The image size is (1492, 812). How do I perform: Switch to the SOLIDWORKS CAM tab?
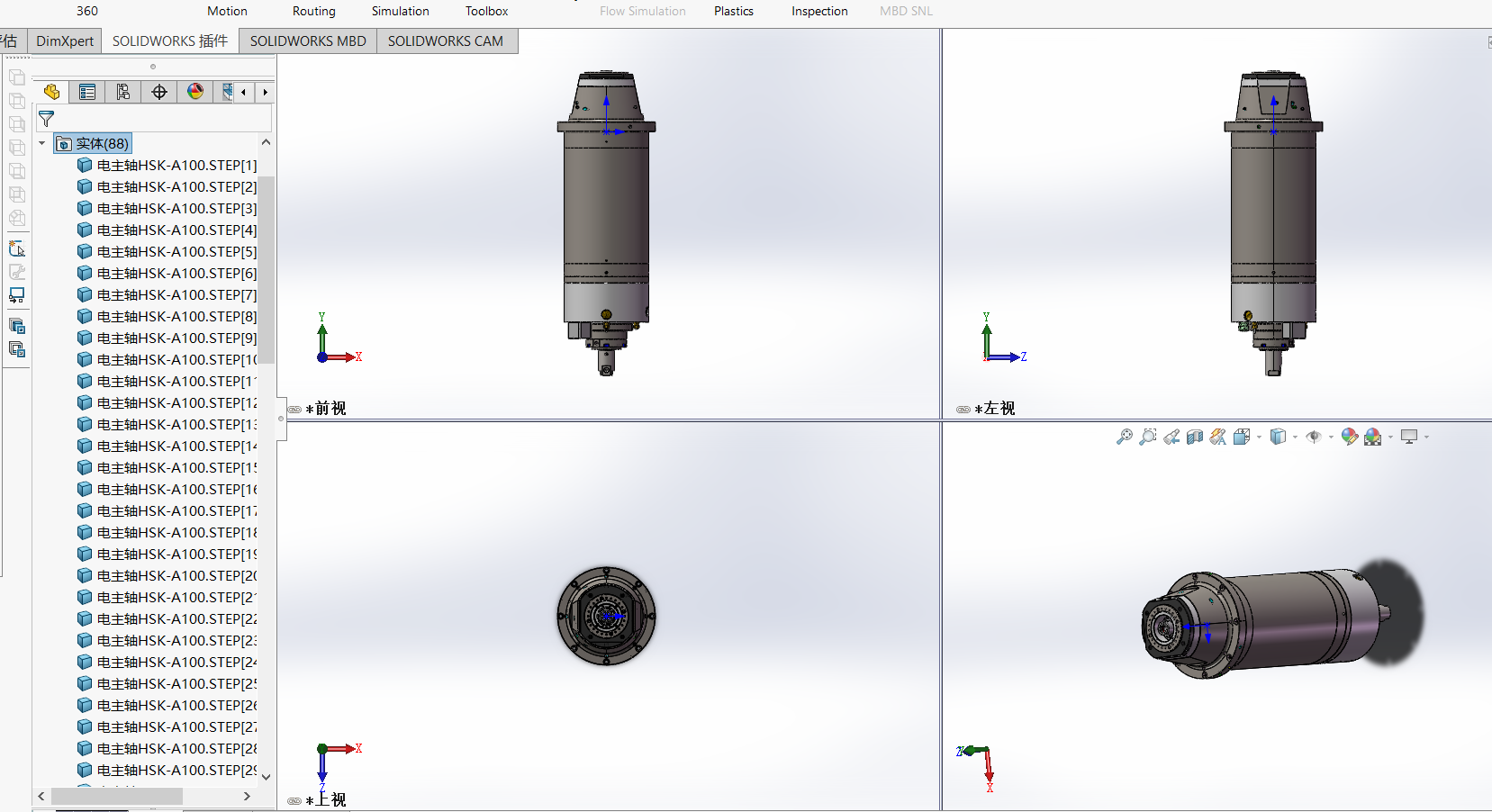click(447, 41)
